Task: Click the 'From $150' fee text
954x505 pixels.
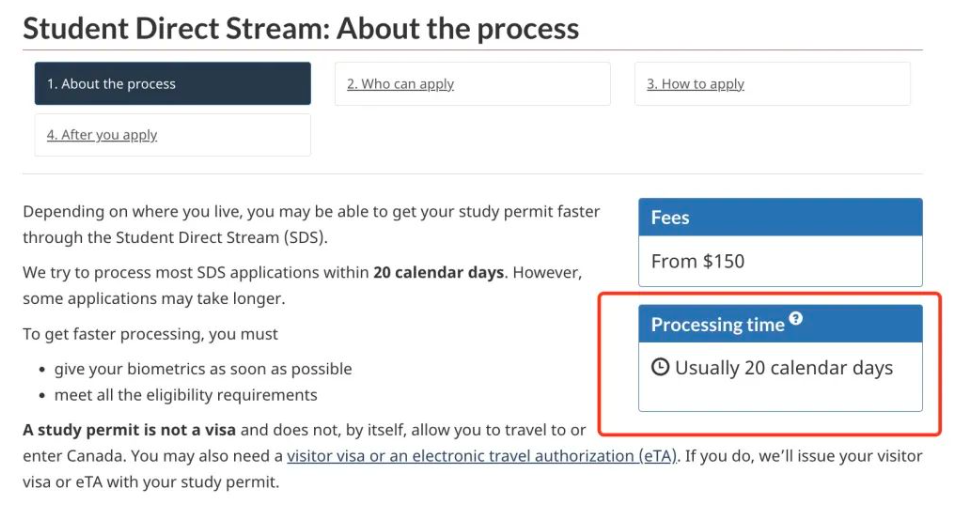Action: click(x=698, y=261)
